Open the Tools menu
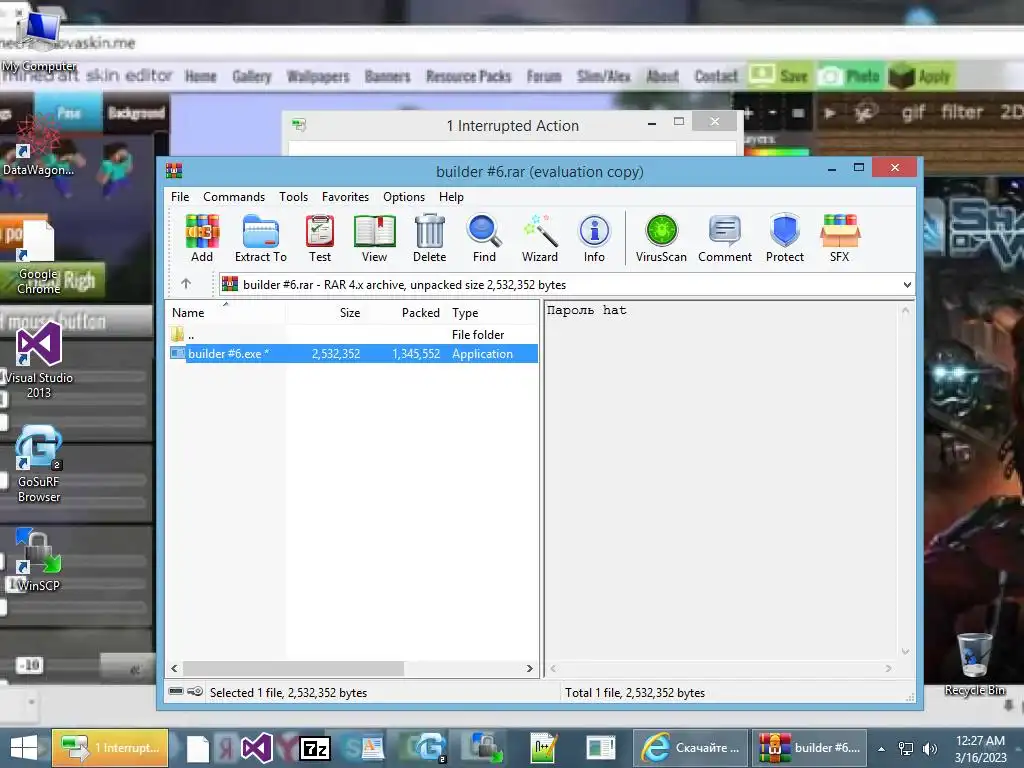The height and width of the screenshot is (768, 1024). click(293, 197)
